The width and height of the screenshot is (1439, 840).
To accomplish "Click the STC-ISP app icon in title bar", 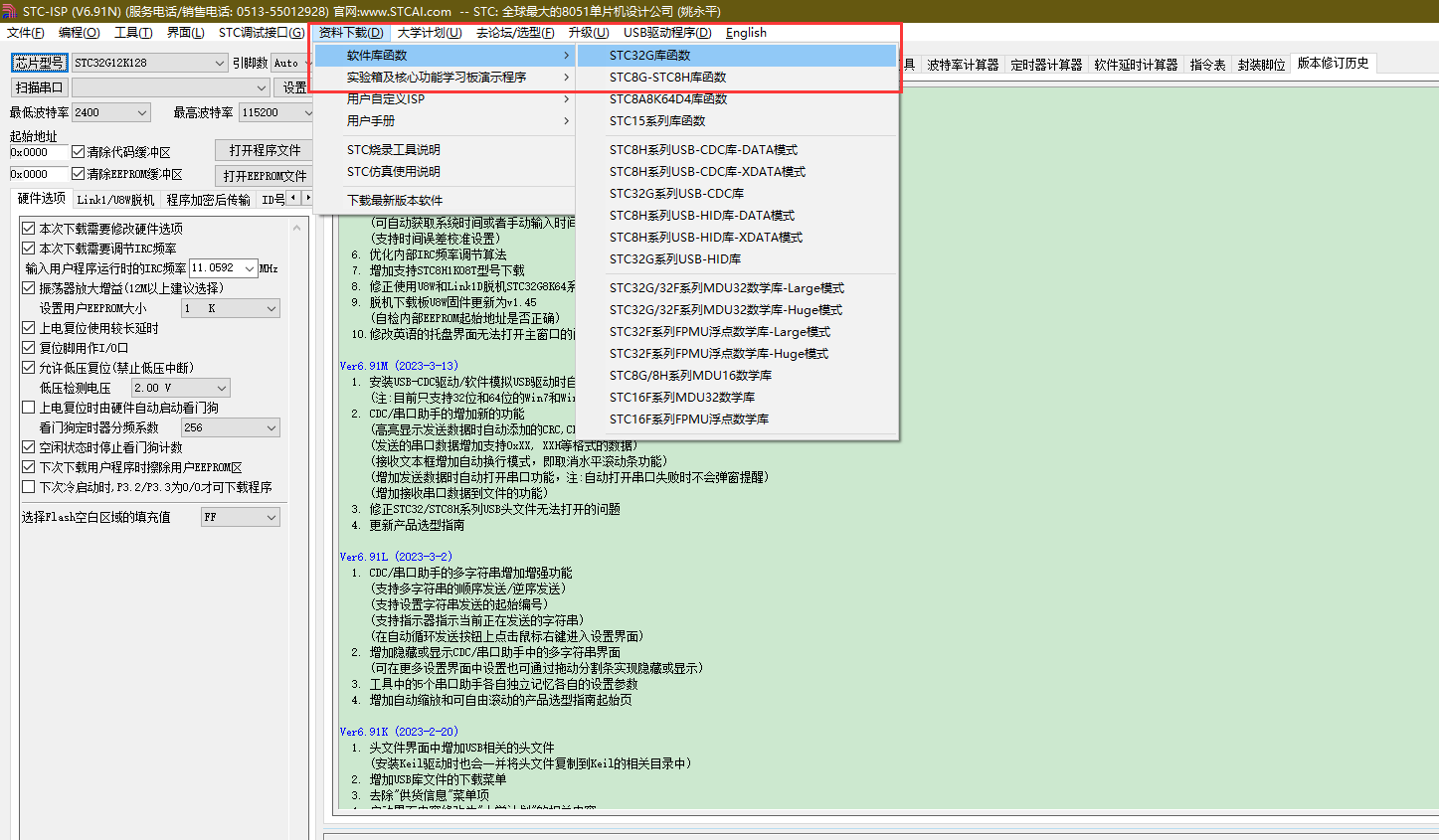I will click(10, 11).
